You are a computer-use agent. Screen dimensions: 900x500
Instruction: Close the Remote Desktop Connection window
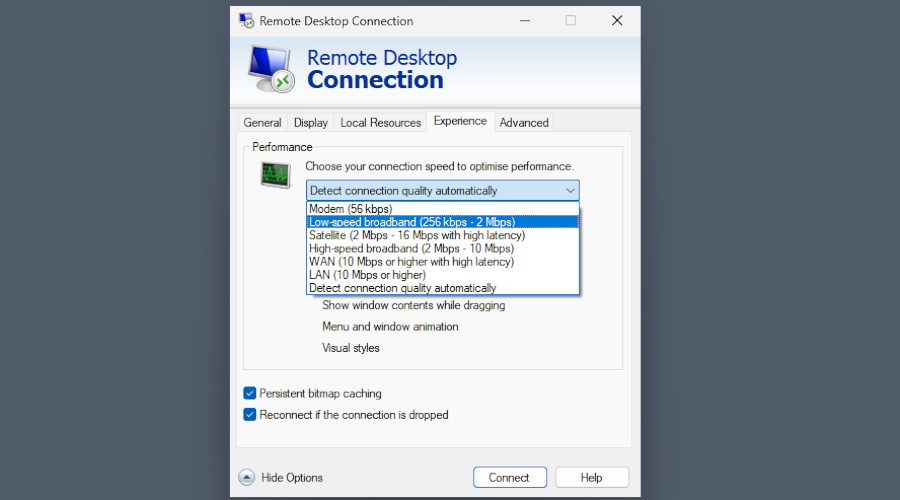[617, 21]
